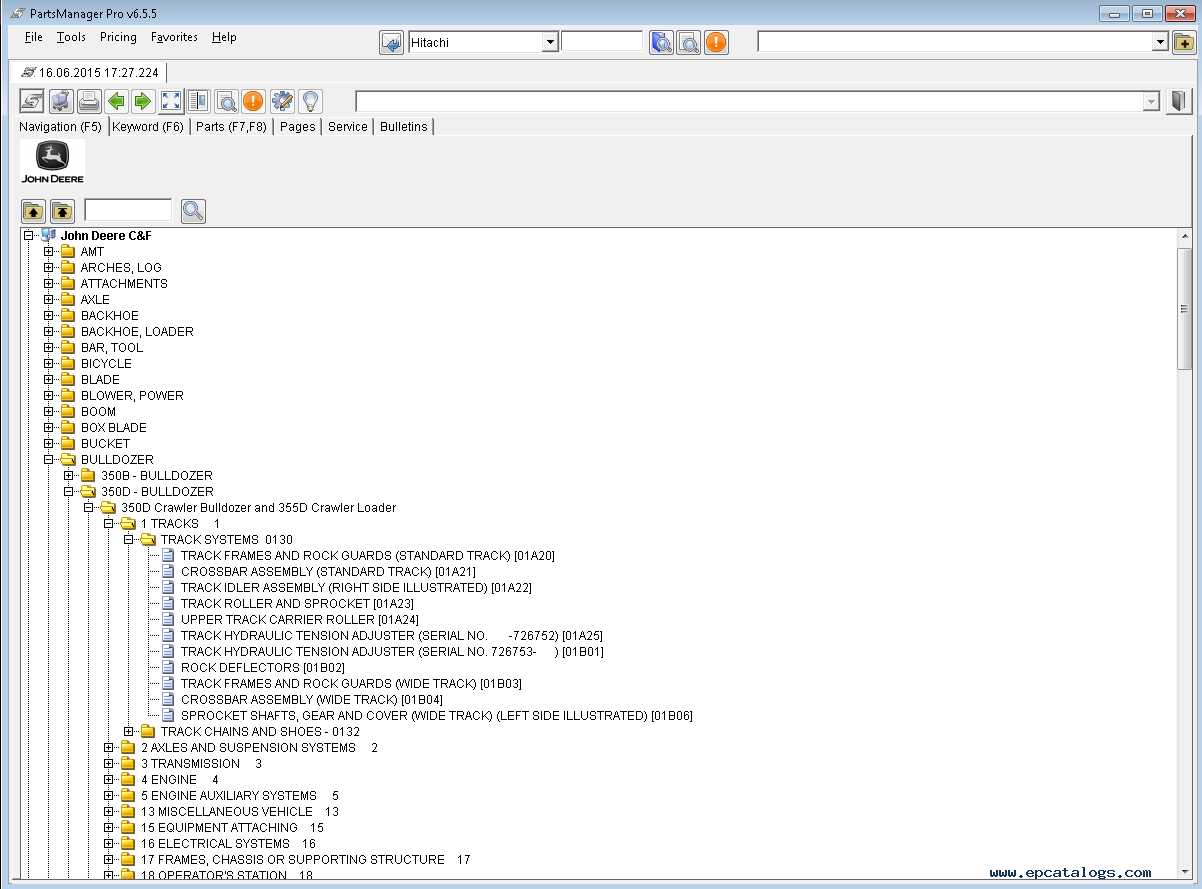Open UPPER TRACK CARRIER ROLLER [01A24]

click(x=298, y=620)
